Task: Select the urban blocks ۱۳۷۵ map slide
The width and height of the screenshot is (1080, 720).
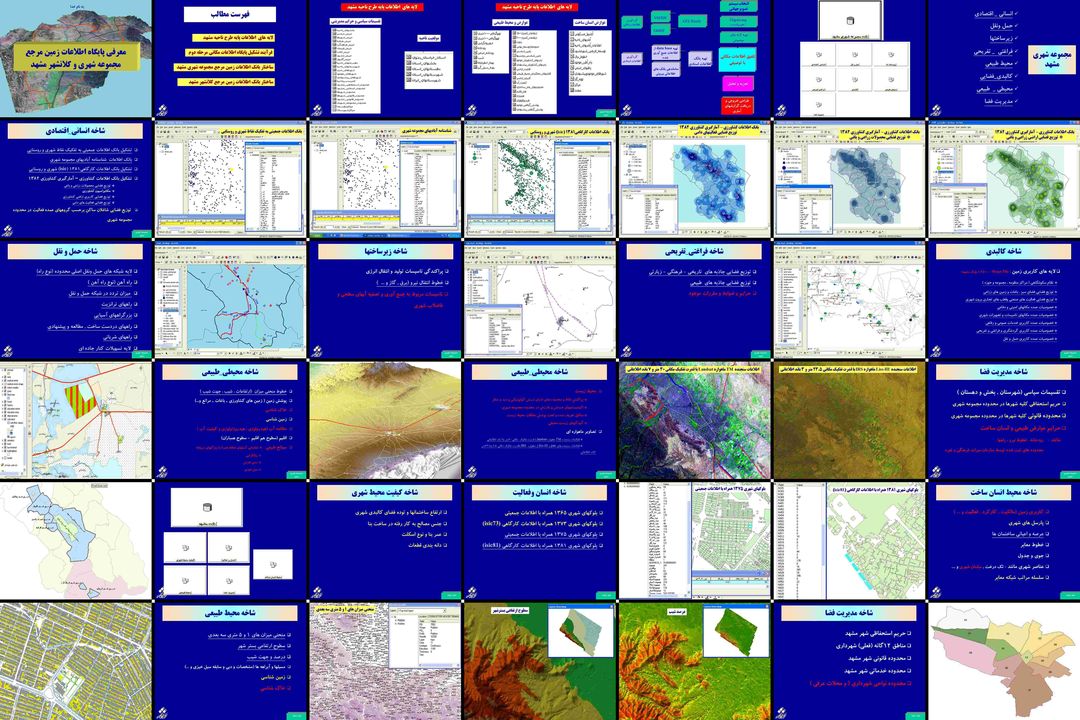Action: [x=694, y=541]
